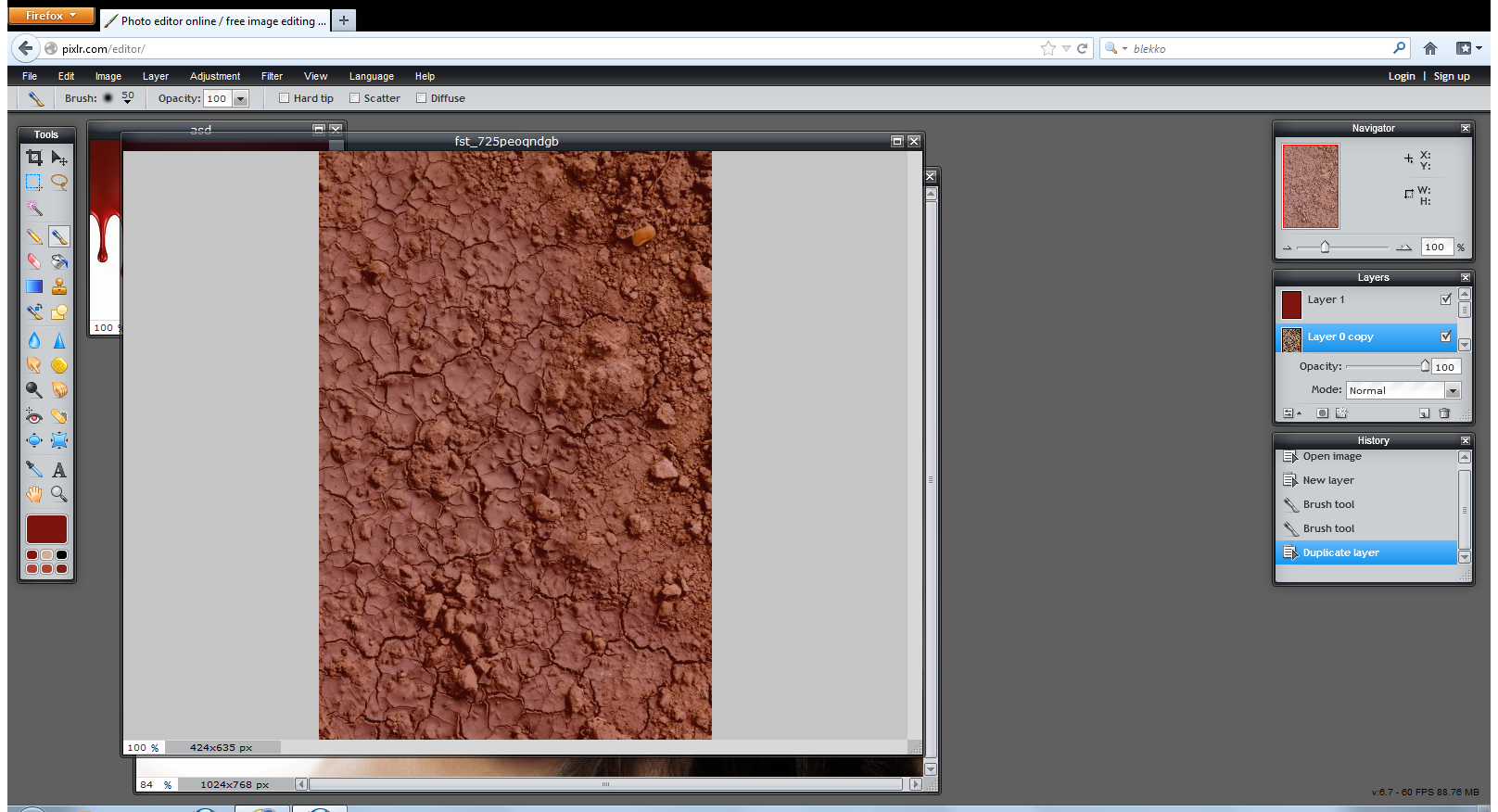The width and height of the screenshot is (1498, 812).
Task: Select the Smudge finger tool
Action: coord(34,365)
